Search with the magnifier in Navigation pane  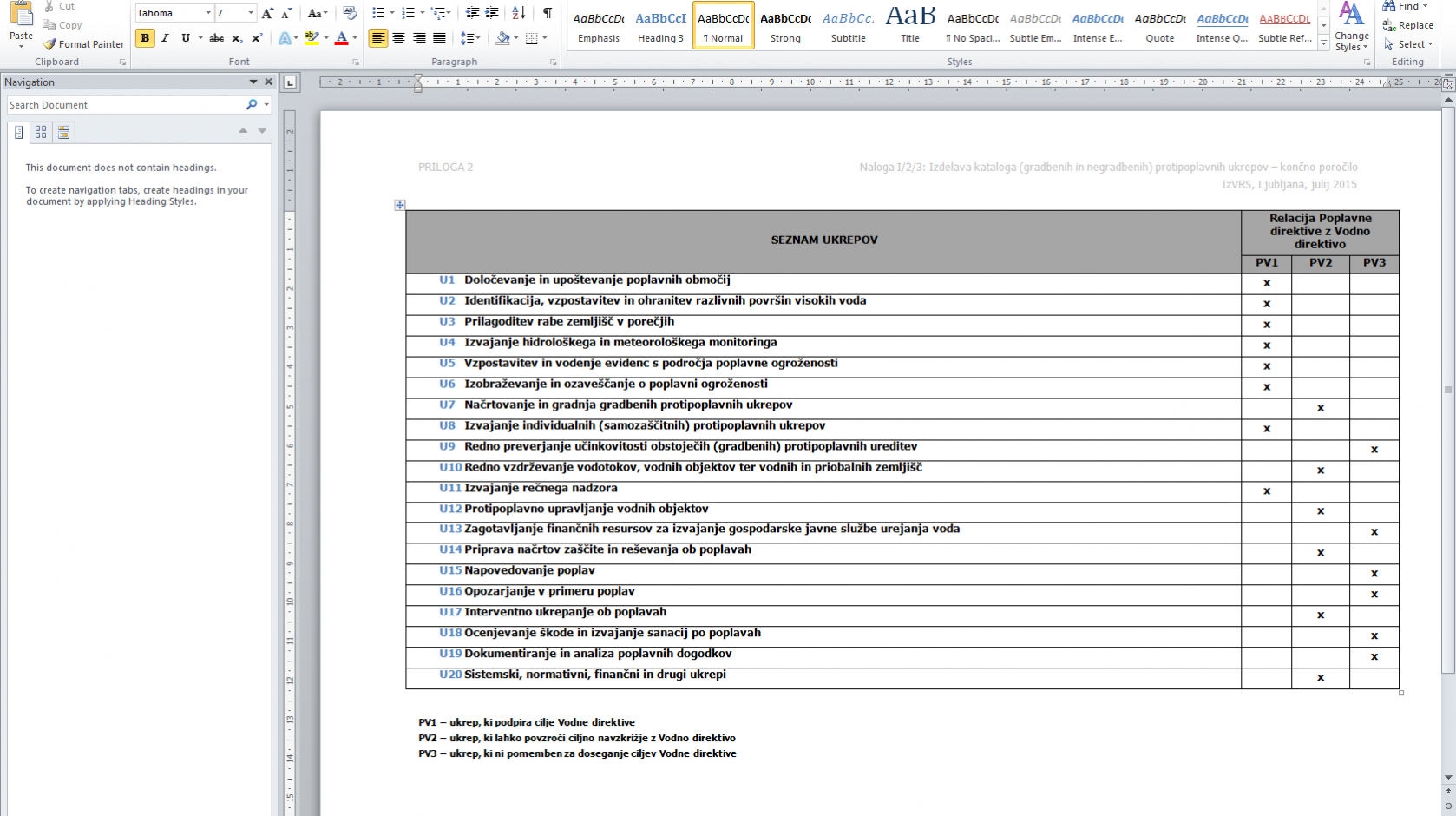252,105
